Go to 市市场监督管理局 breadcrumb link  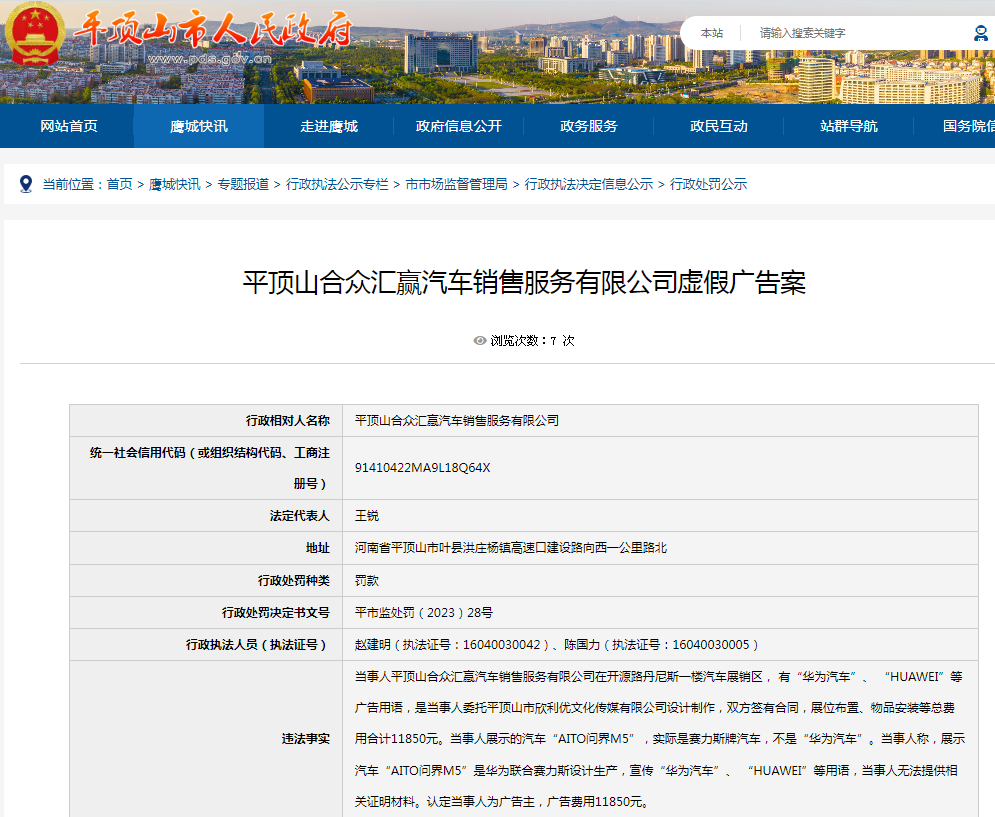coord(456,184)
